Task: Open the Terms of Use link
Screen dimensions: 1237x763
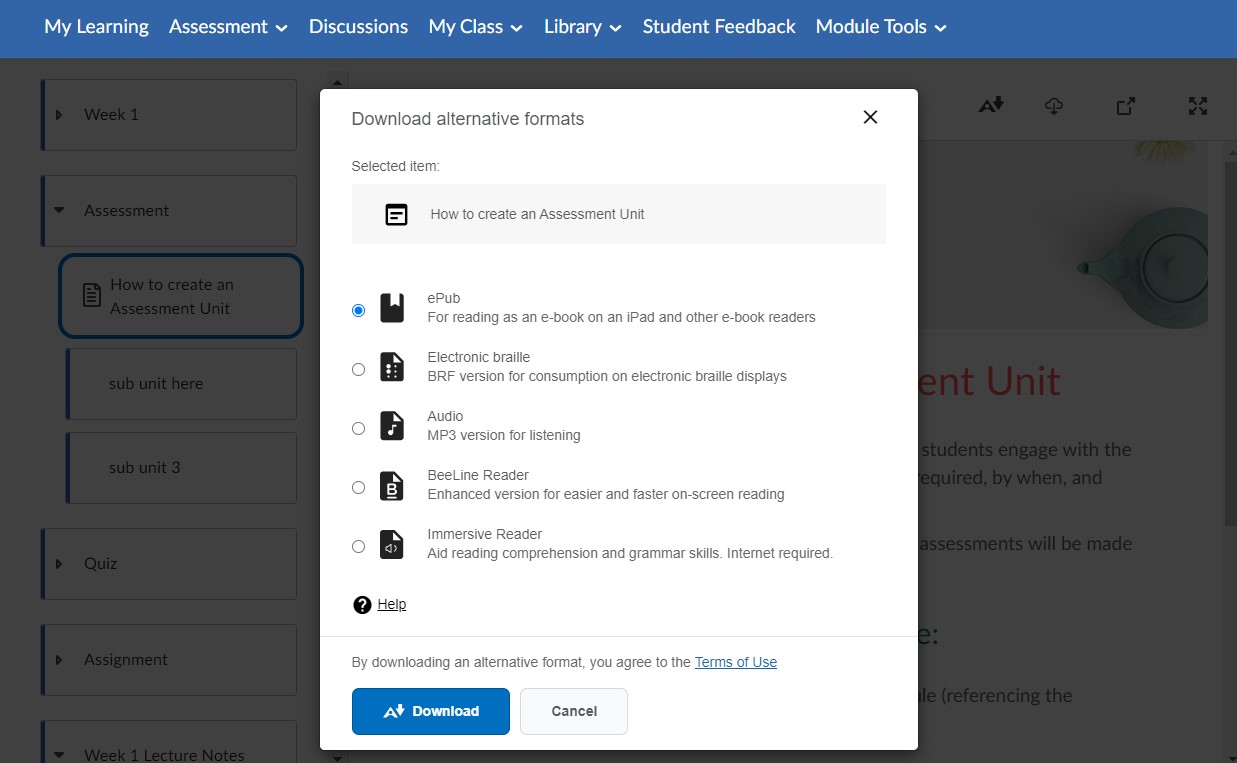Action: [x=736, y=662]
